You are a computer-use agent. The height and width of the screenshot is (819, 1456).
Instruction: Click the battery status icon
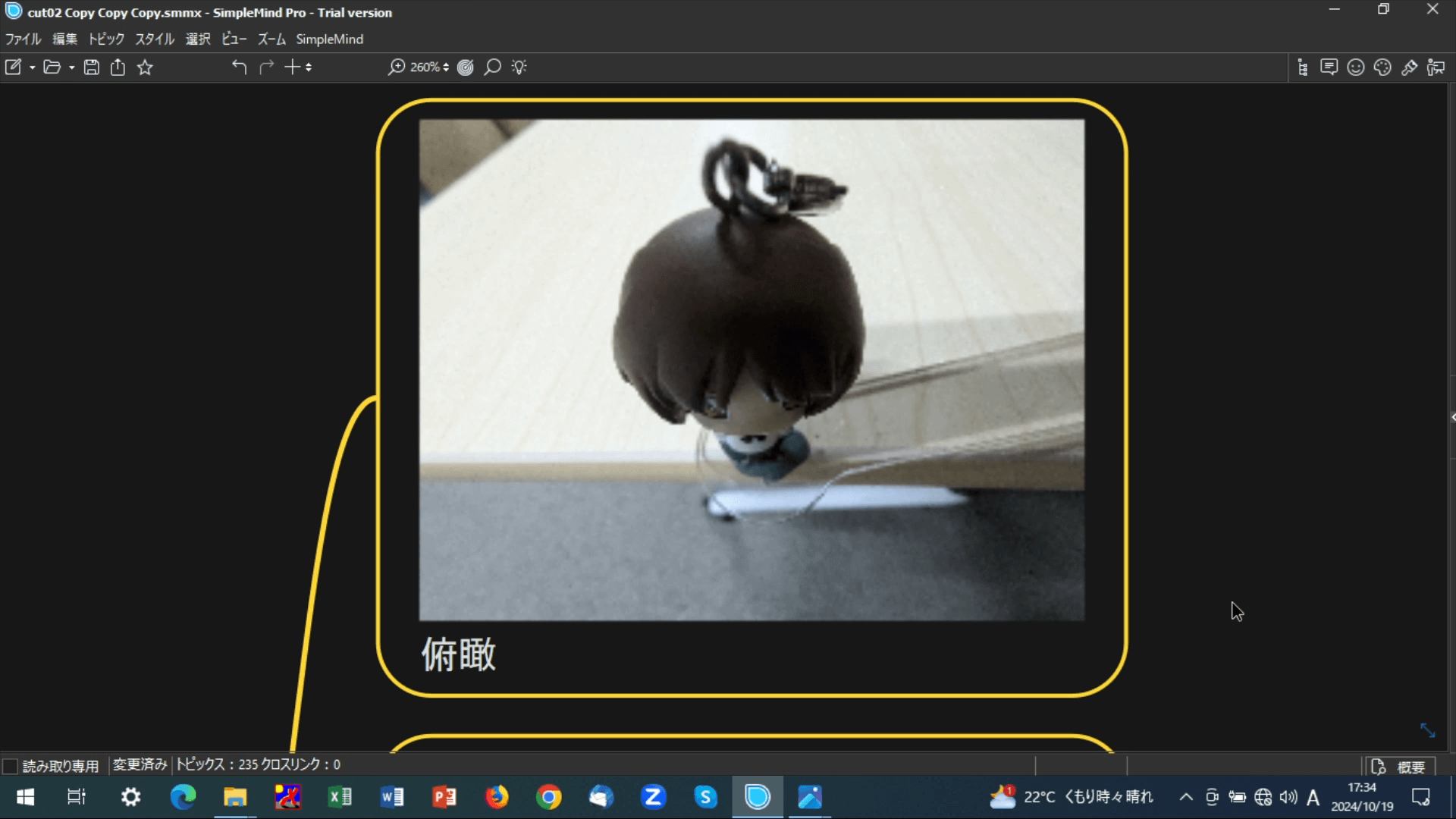pos(1237,797)
